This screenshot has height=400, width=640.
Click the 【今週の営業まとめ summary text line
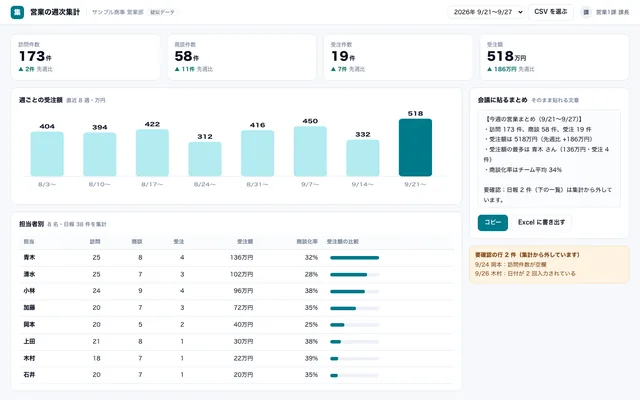click(533, 119)
